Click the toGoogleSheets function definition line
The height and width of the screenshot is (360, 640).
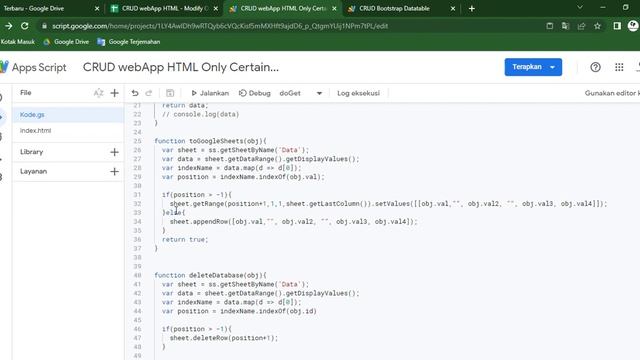pyautogui.click(x=210, y=141)
